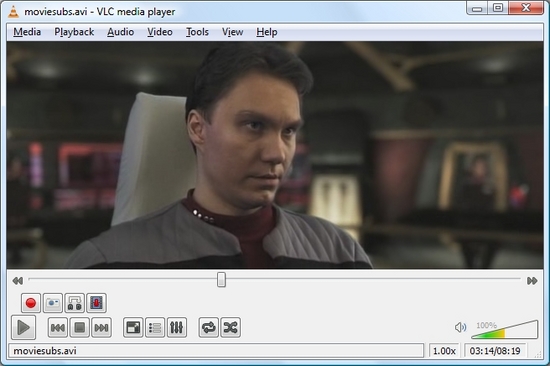Stop playback with the square button

(x=79, y=328)
